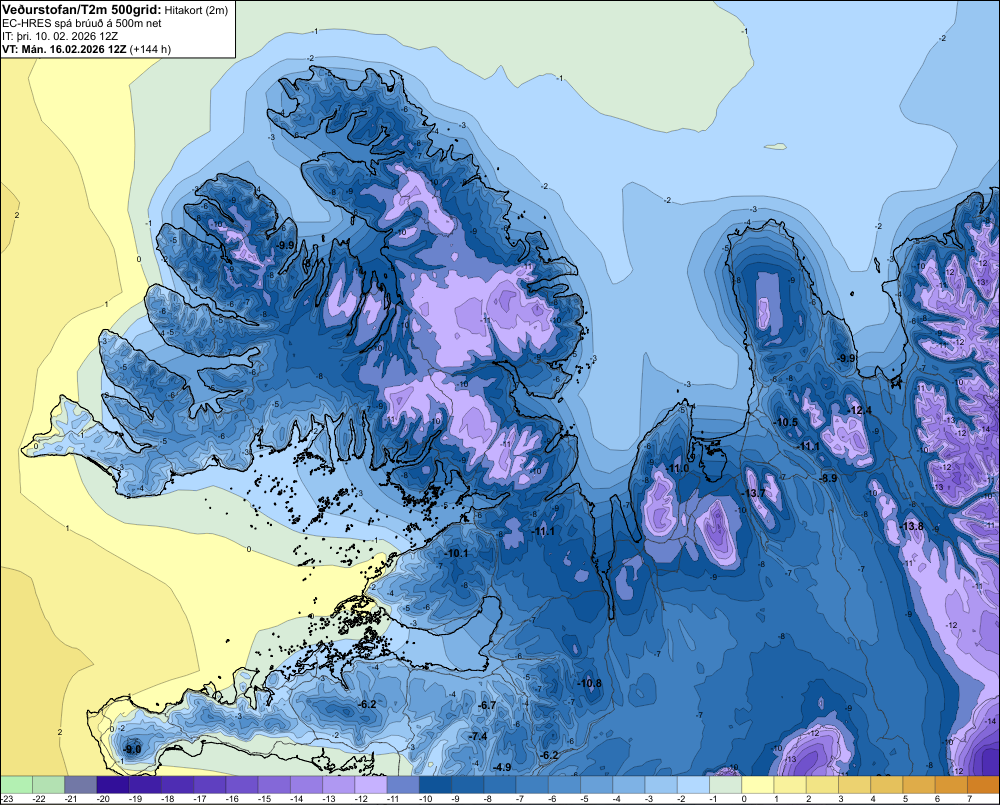
Task: Click the legend scale label 0
Action: click(744, 799)
